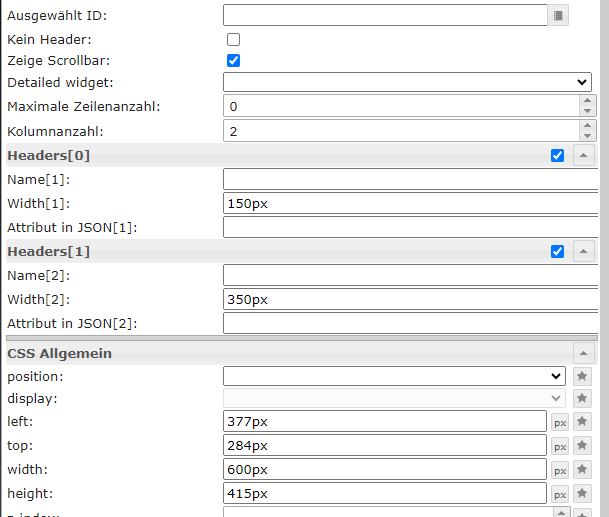Click the star icon for top
The image size is (609, 517).
coord(583,446)
